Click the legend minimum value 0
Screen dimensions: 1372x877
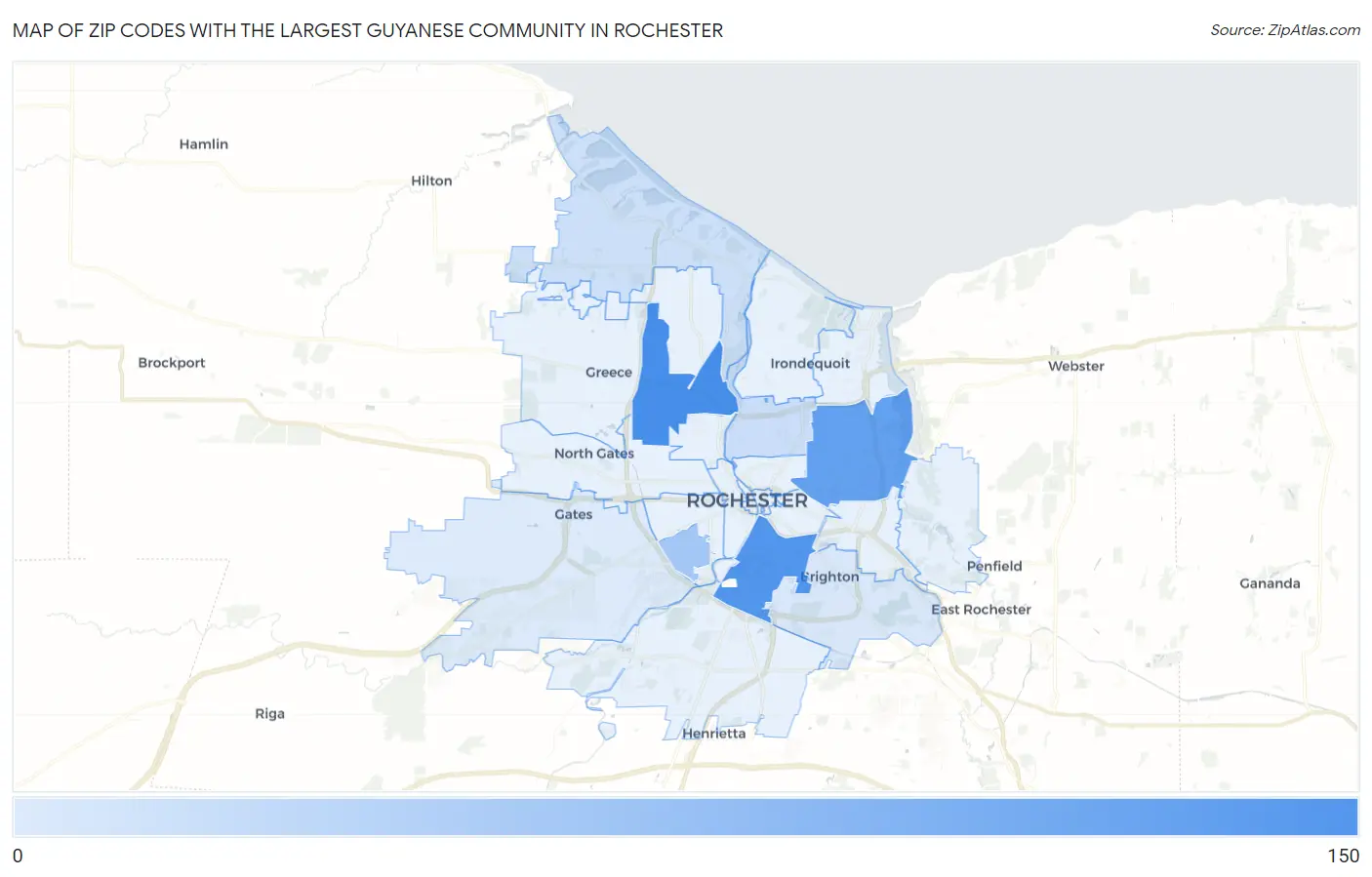coord(18,856)
